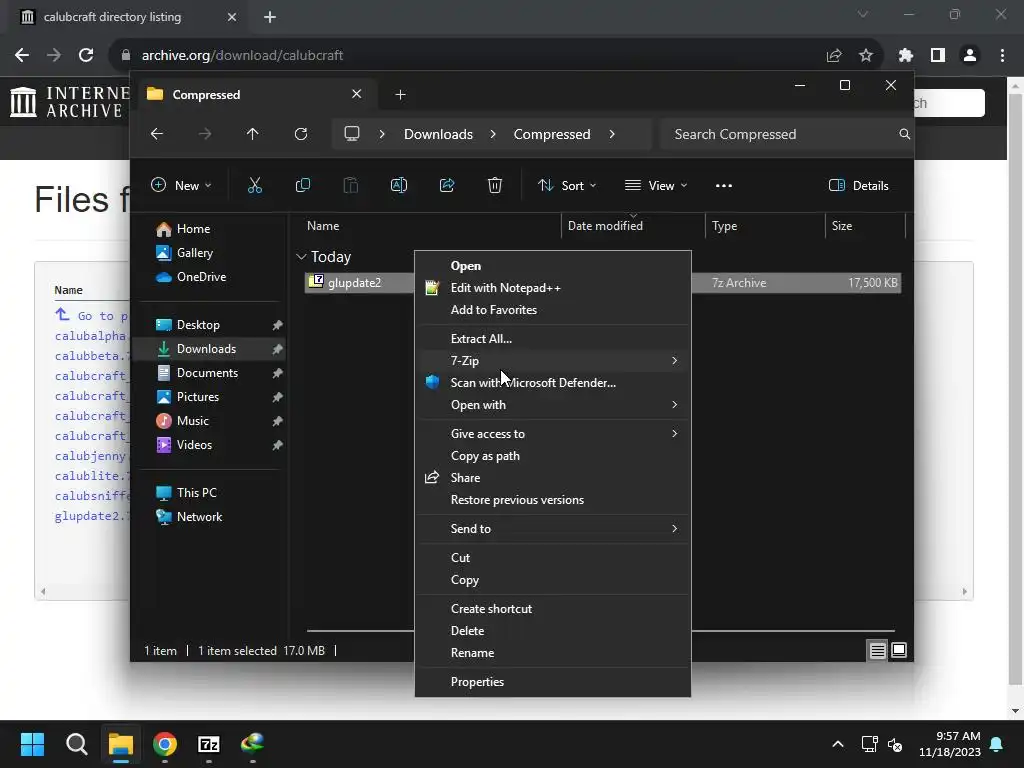Open Chrome profile avatar
This screenshot has width=1024, height=768.
point(970,56)
